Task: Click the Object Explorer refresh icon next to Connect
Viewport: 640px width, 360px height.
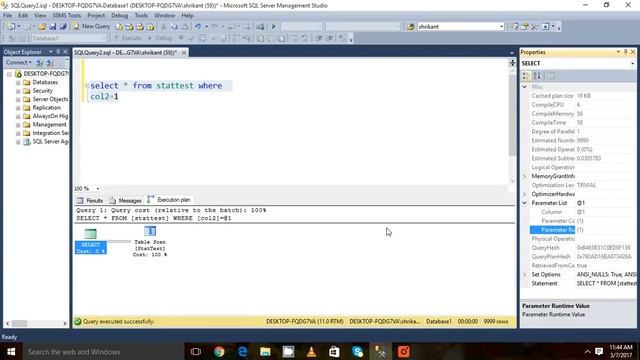Action: coord(40,62)
